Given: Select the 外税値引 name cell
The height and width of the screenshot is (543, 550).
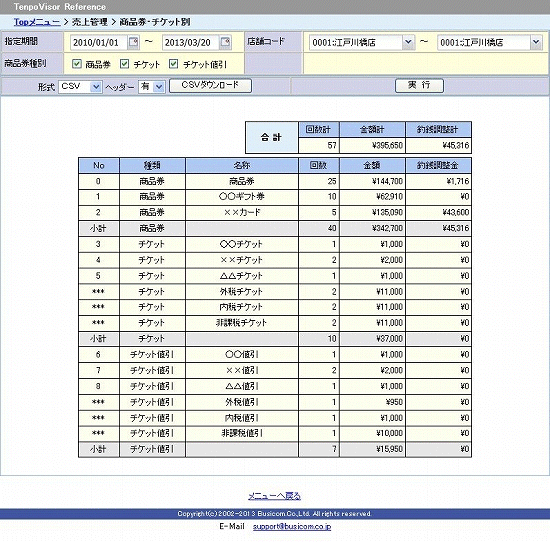Looking at the screenshot, I should pos(242,402).
